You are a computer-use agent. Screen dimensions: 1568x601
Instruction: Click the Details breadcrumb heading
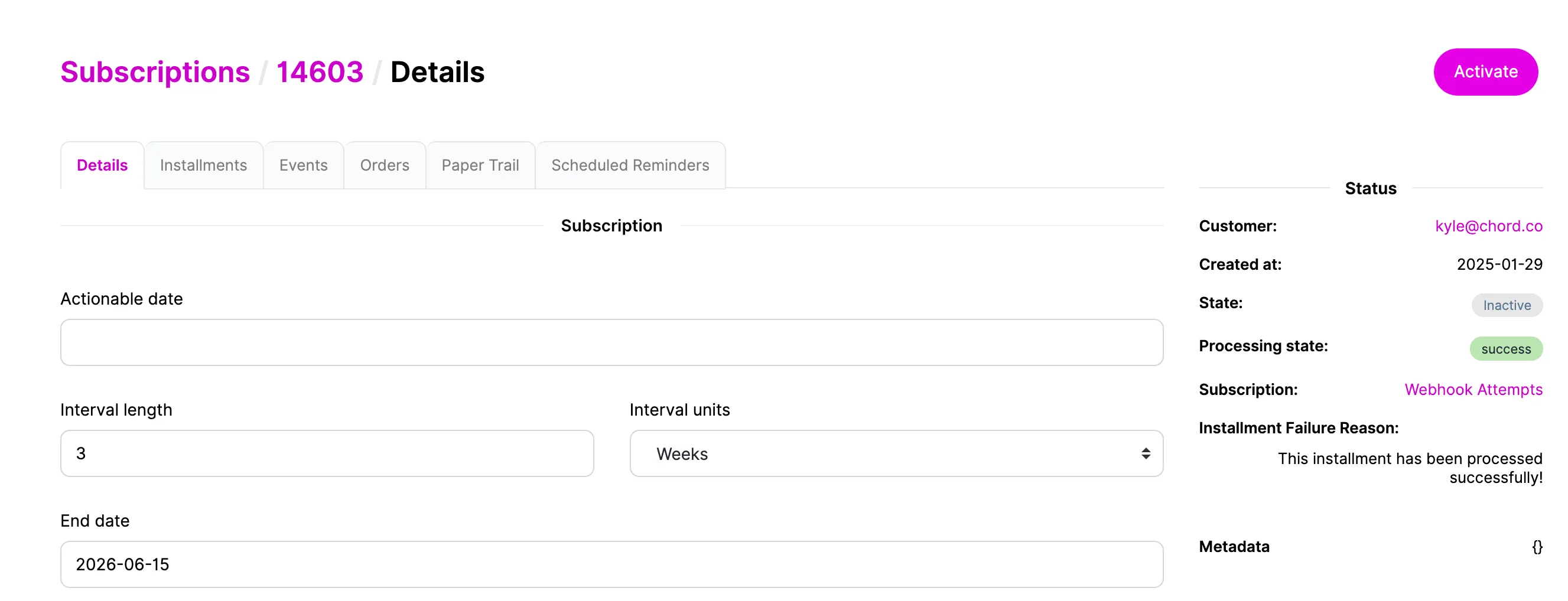click(437, 73)
